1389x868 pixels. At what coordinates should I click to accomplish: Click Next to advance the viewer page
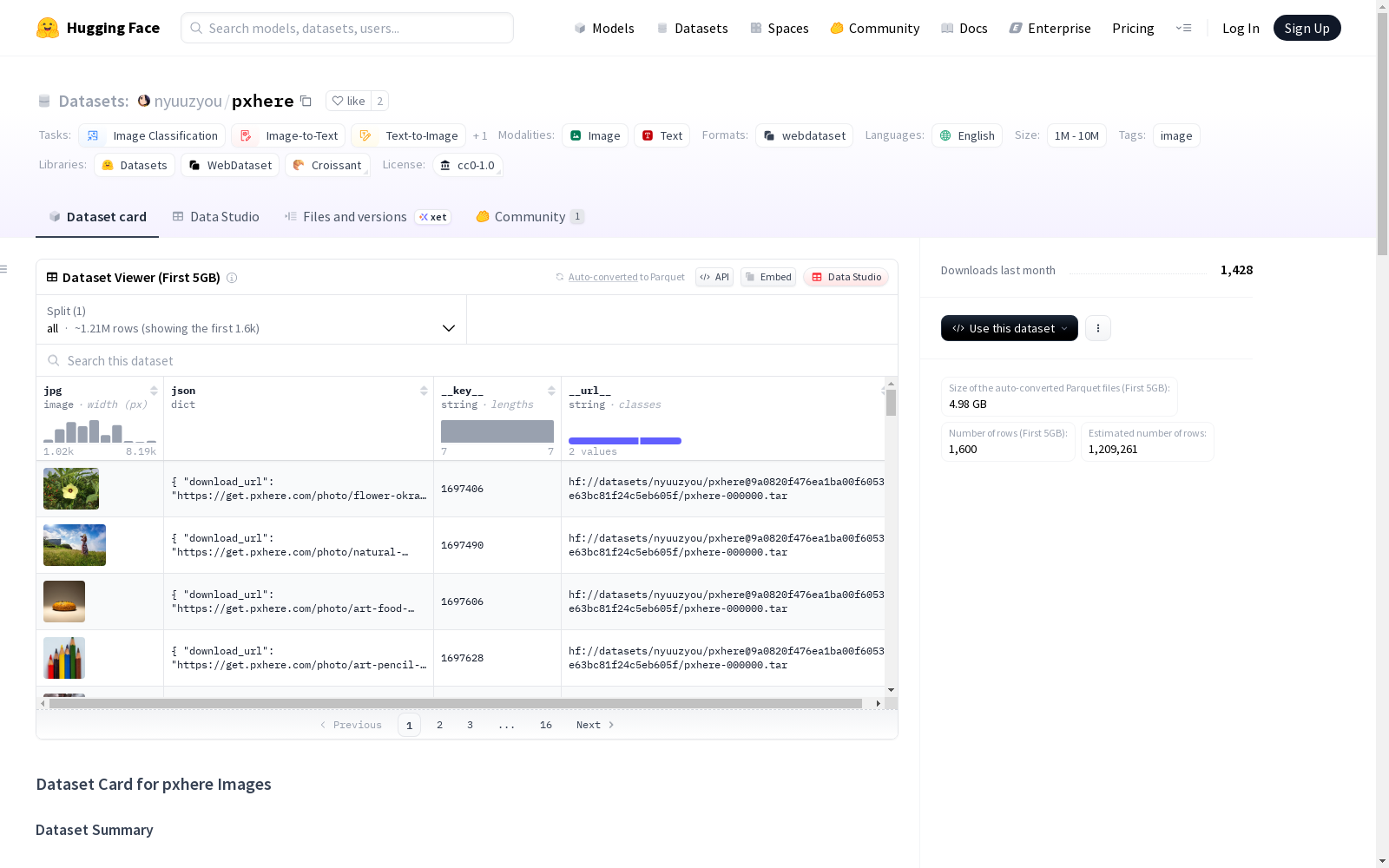(596, 725)
